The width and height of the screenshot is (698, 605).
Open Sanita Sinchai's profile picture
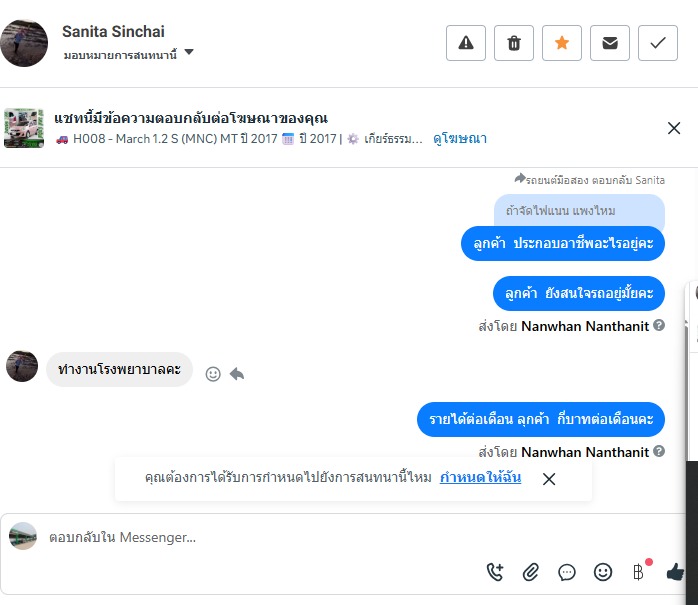pyautogui.click(x=24, y=43)
